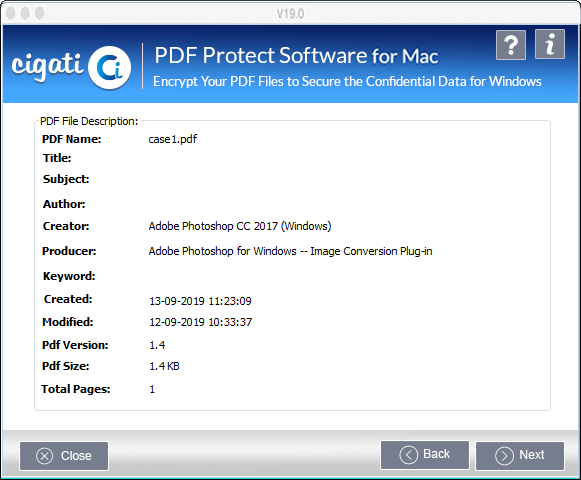581x480 pixels.
Task: Click the 'Modified:' label
Action: click(68, 322)
